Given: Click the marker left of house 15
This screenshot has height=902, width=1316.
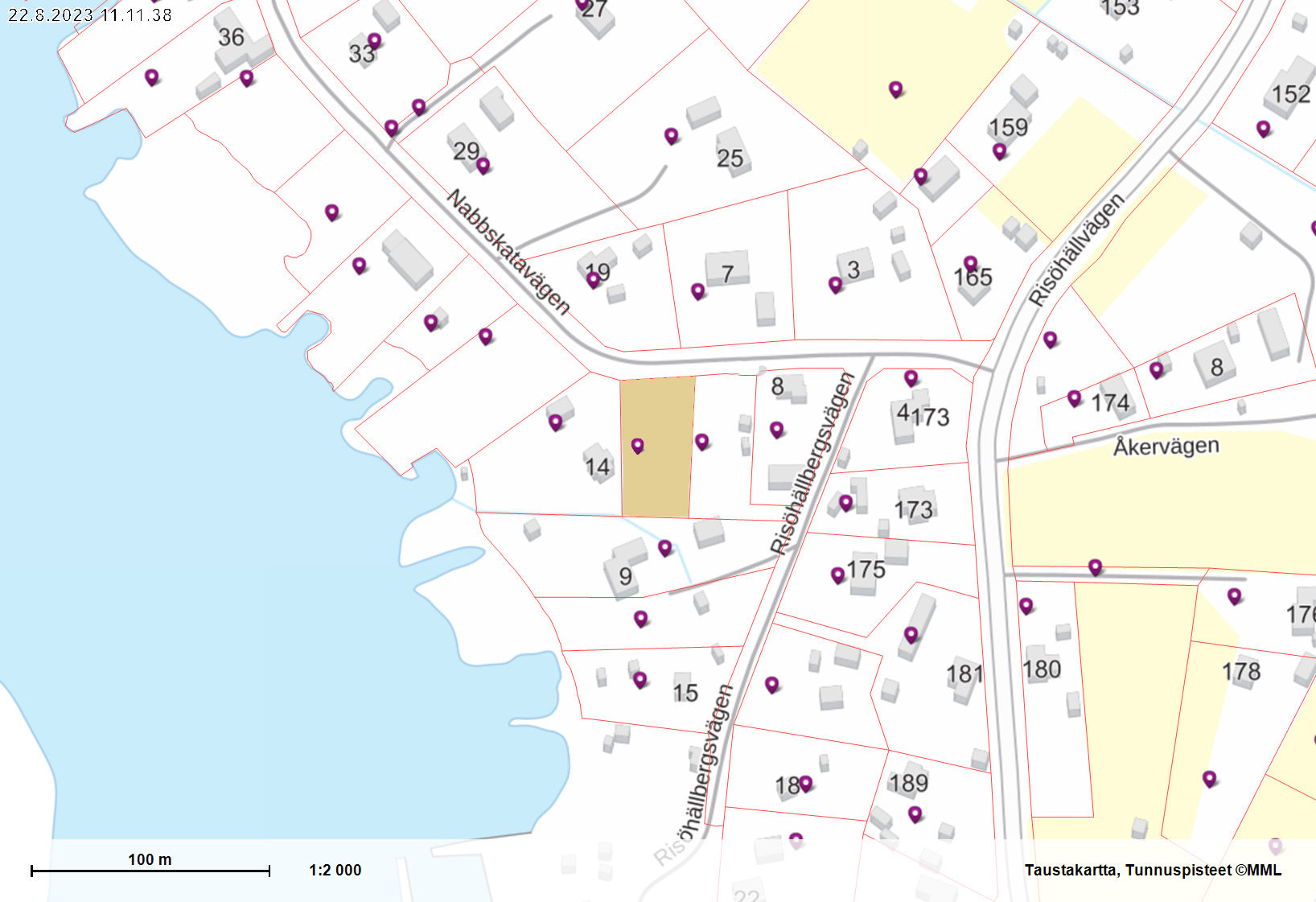Looking at the screenshot, I should coord(639,680).
